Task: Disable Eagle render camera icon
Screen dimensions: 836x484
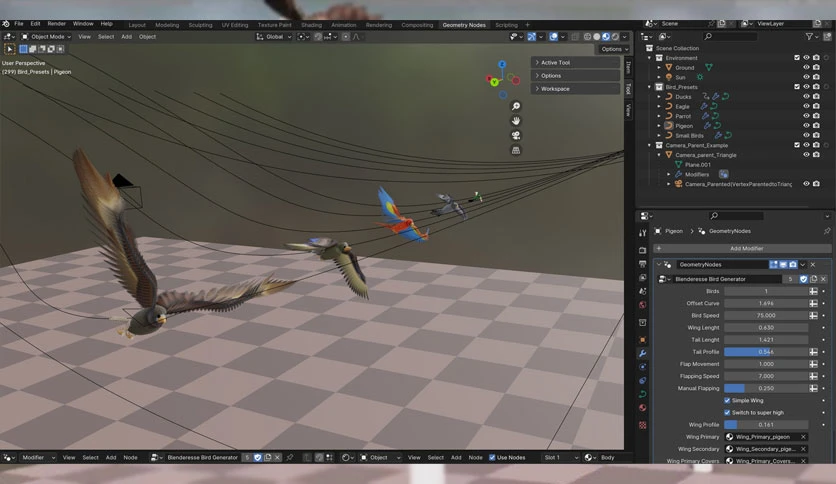Action: (x=816, y=106)
